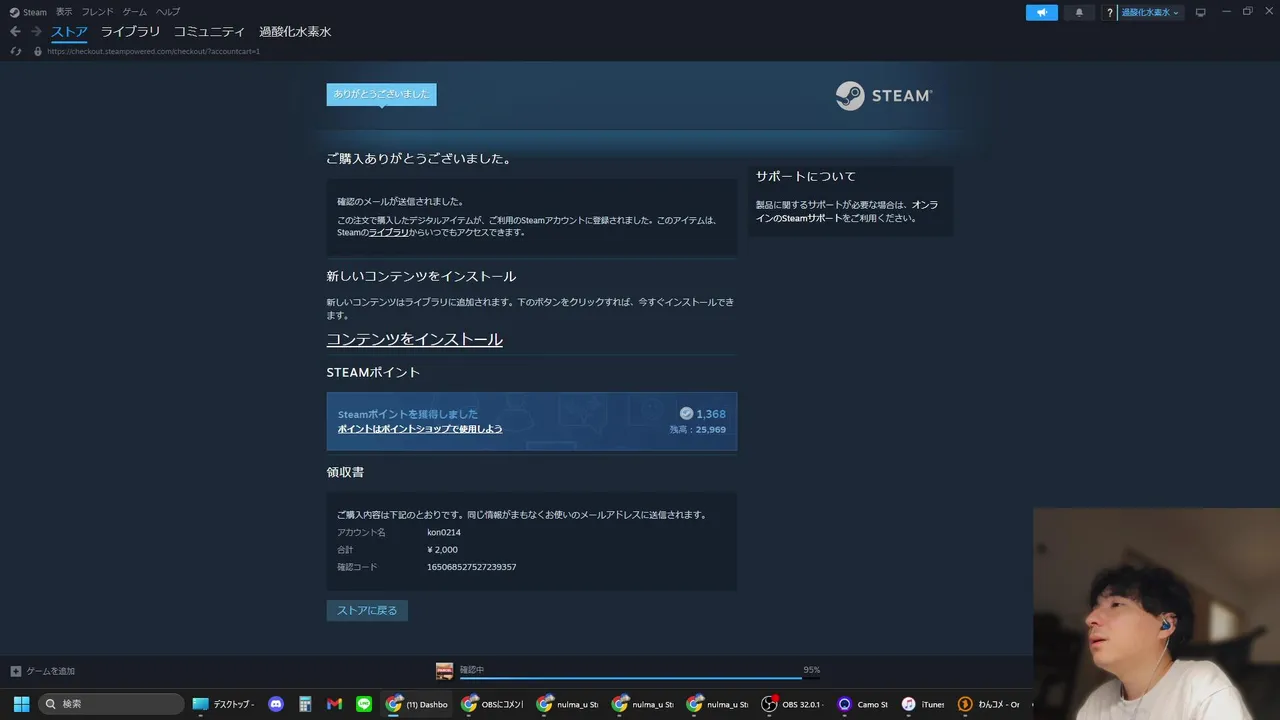Click the 領収書 heading
The height and width of the screenshot is (720, 1280).
[345, 471]
